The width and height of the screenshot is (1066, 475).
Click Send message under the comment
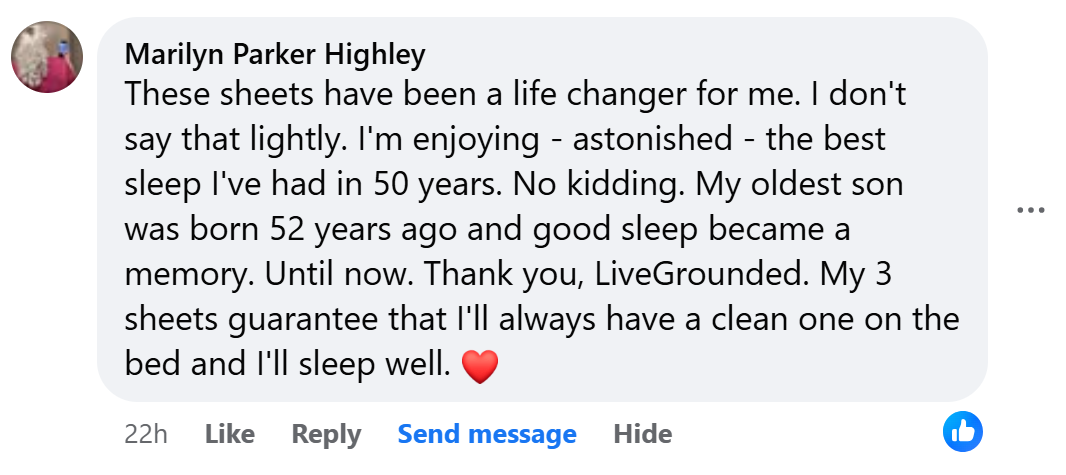tap(487, 434)
